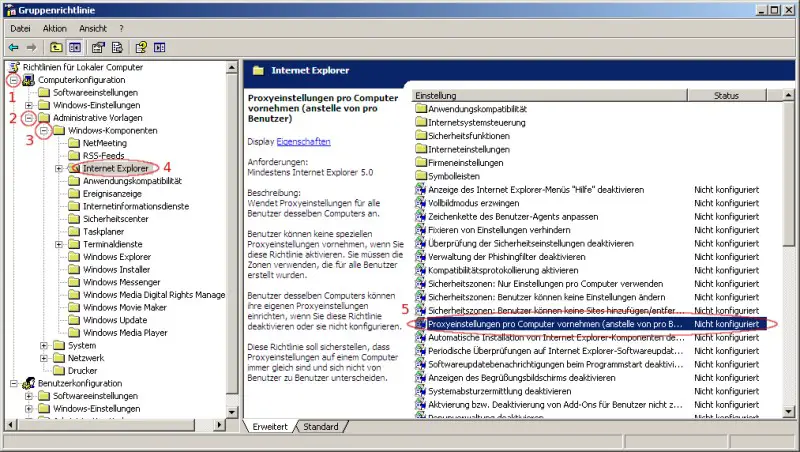This screenshot has width=800, height=452.
Task: Sort by the Einstellung column header
Action: pos(549,95)
